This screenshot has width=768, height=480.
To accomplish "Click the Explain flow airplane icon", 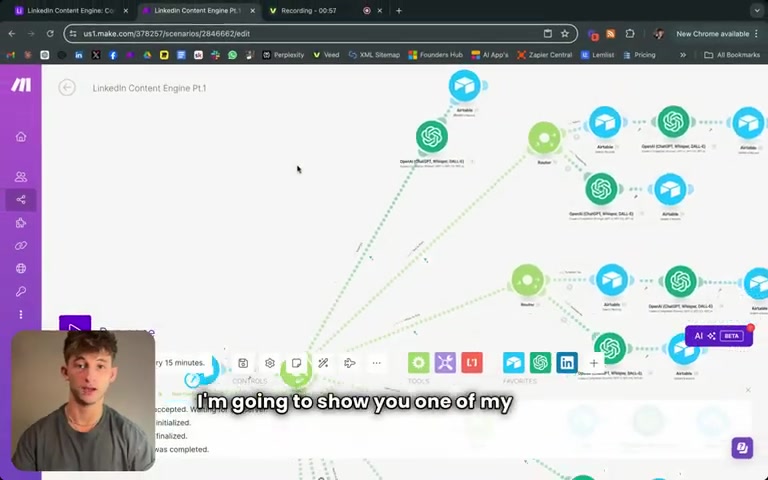I will click(350, 363).
